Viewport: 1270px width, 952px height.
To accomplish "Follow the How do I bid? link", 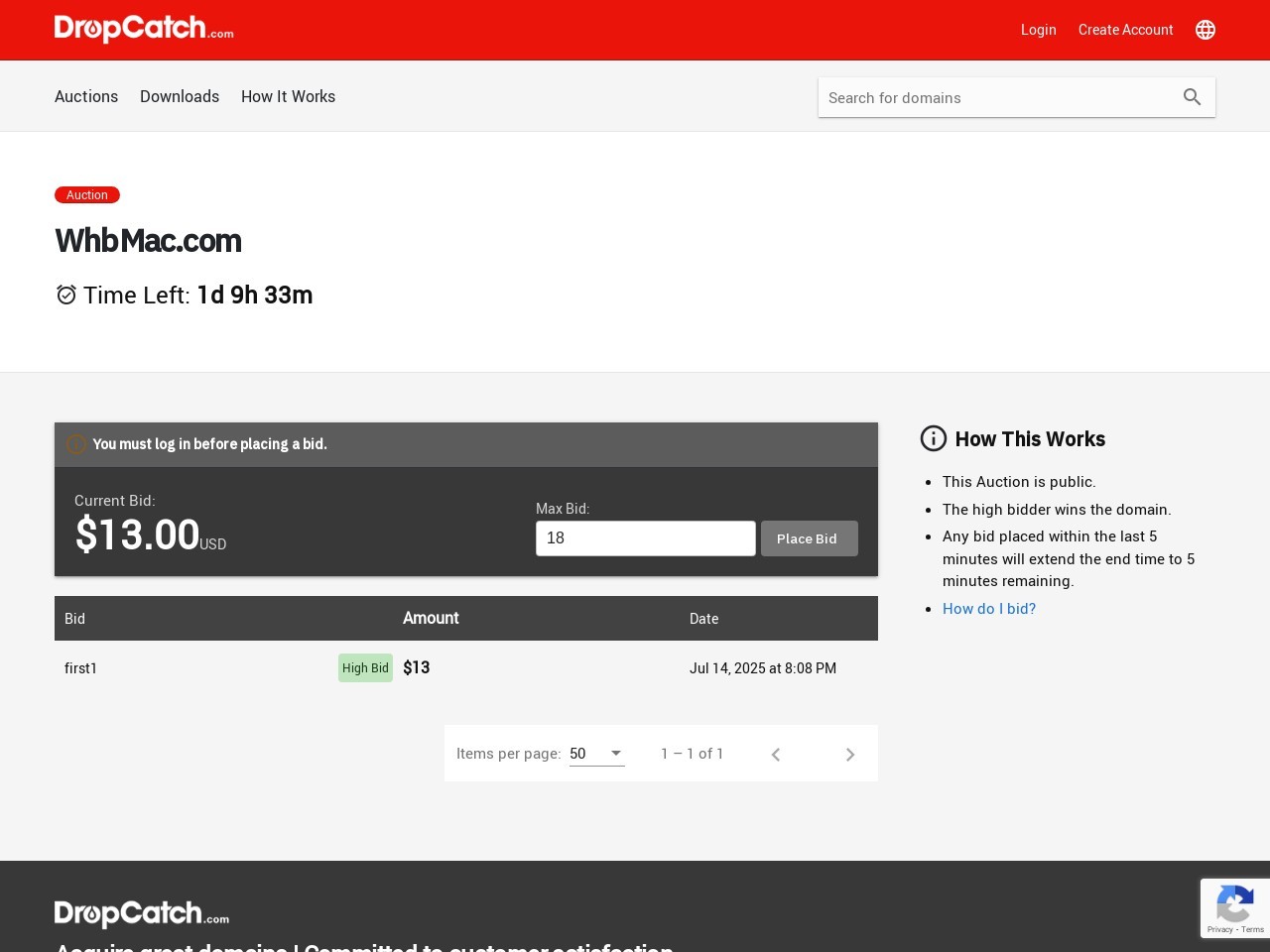I will pos(989,609).
